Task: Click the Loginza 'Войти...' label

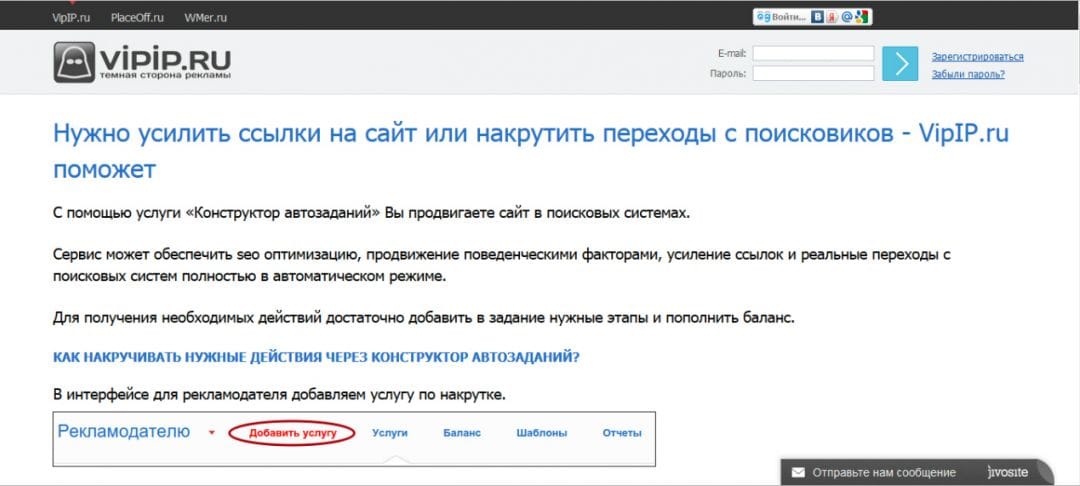Action: pos(789,17)
